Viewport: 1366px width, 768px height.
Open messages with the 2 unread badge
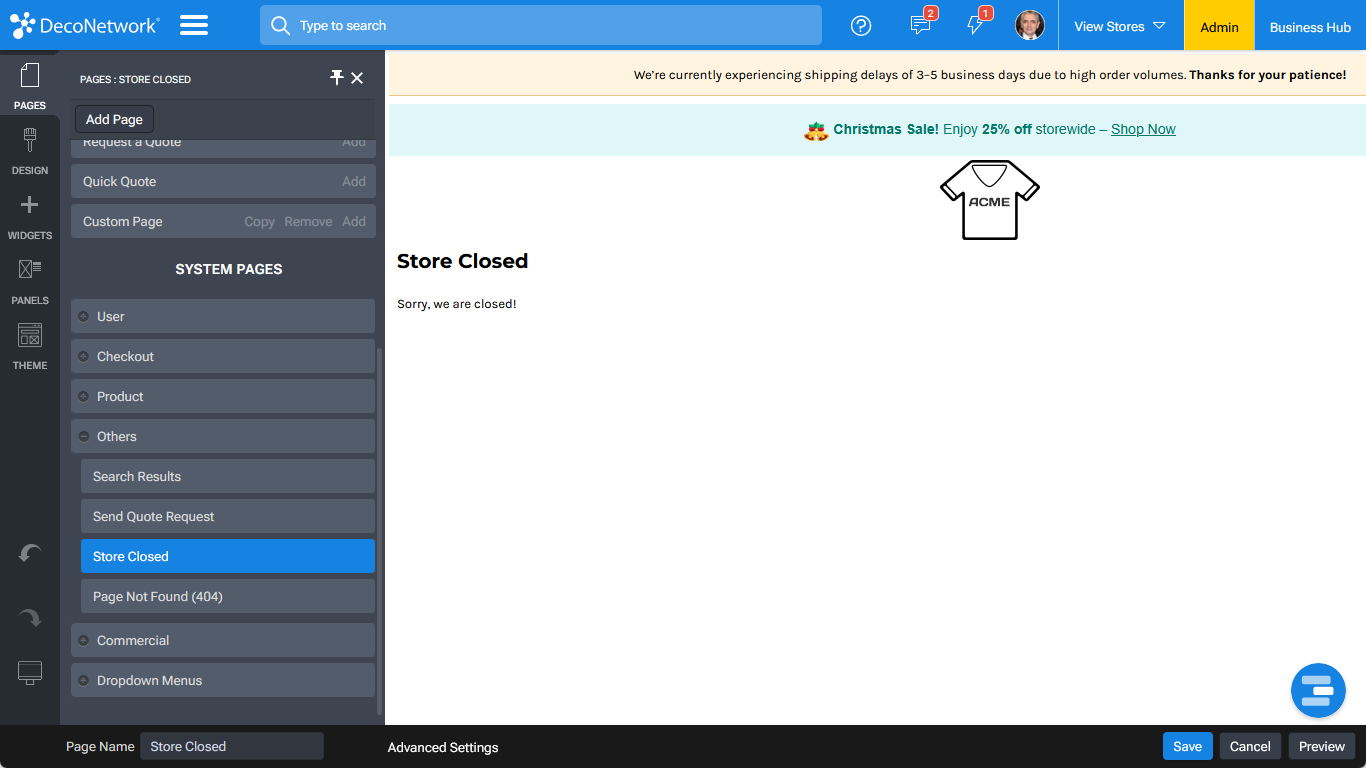click(920, 26)
